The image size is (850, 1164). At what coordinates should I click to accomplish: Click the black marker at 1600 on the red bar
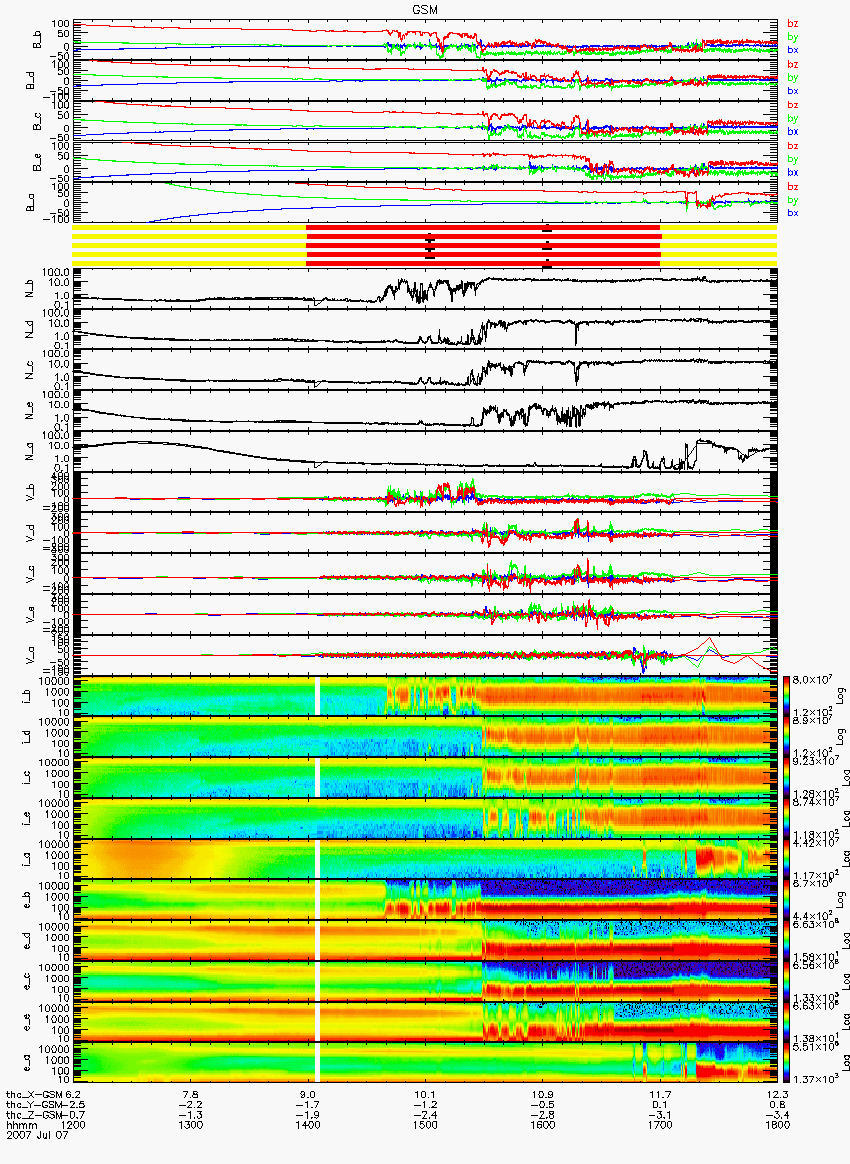tap(547, 246)
